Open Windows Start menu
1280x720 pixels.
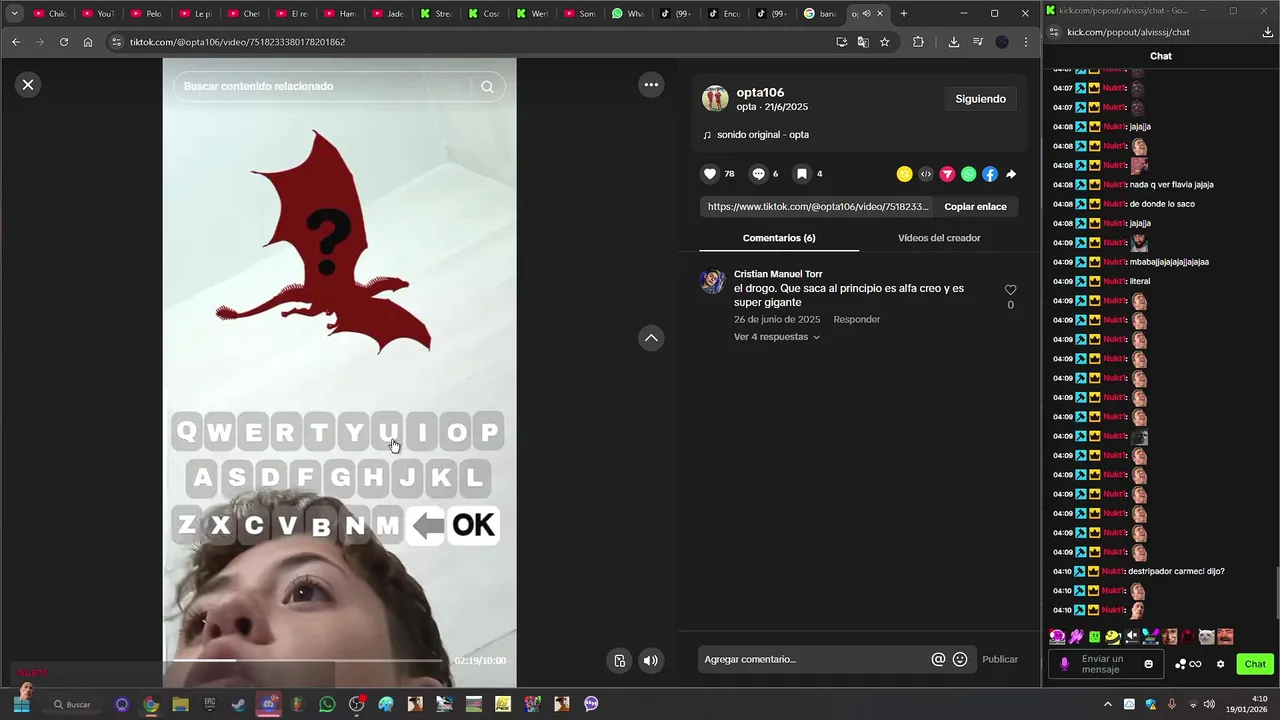tap(21, 704)
